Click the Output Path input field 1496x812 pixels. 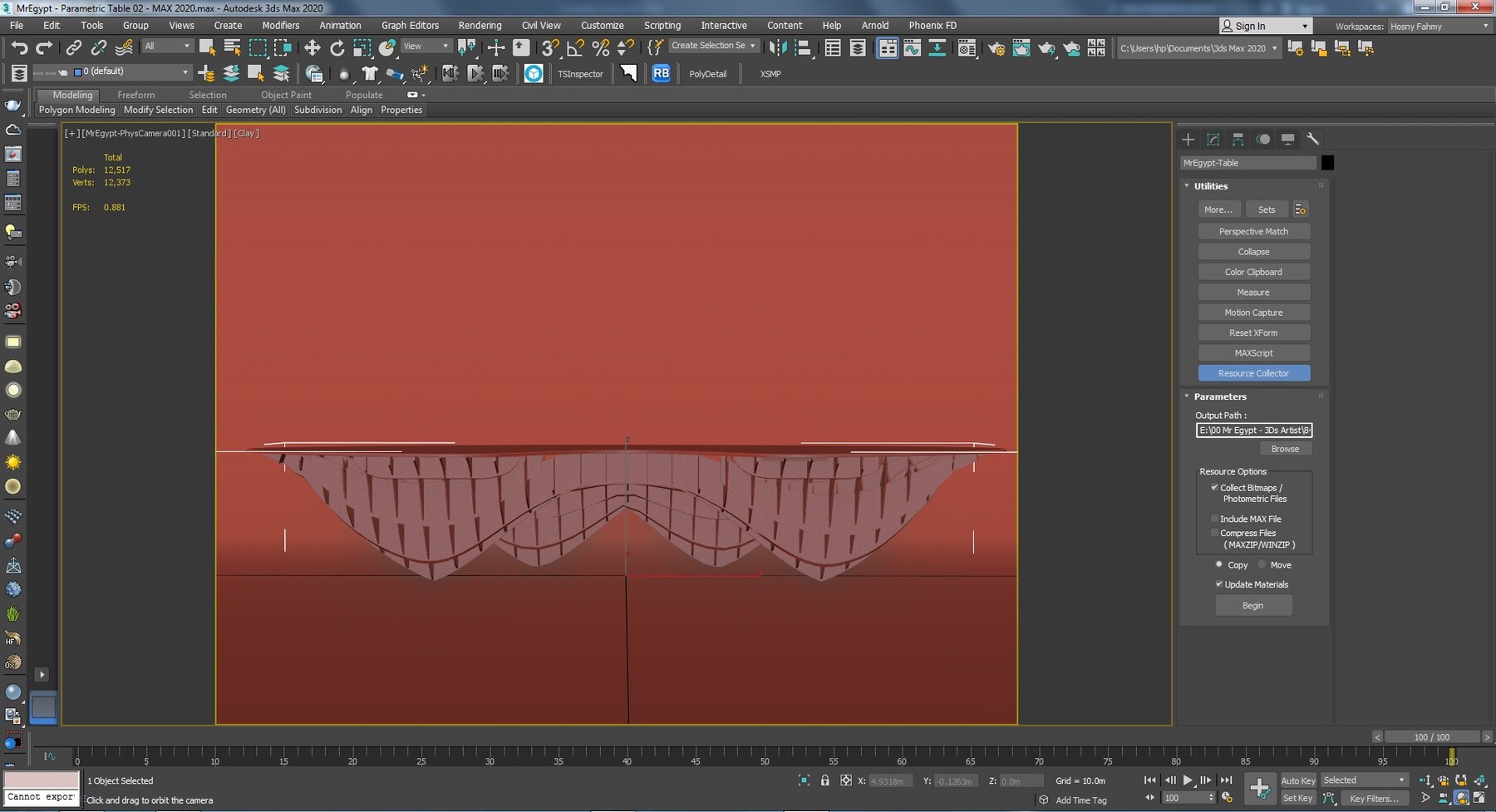[x=1253, y=431]
